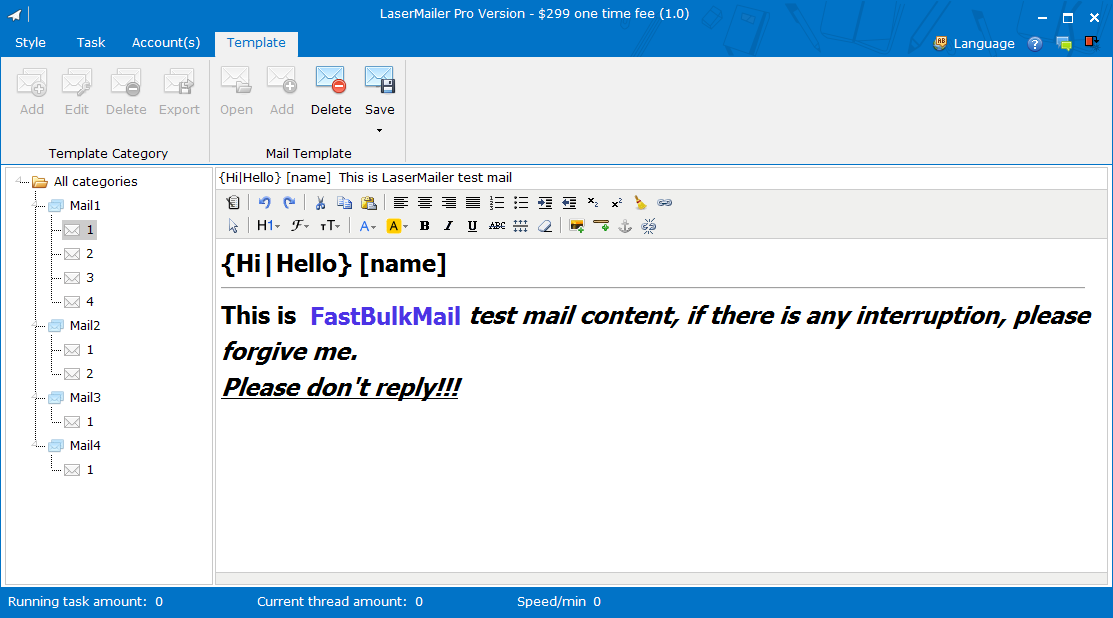Viewport: 1113px width, 618px height.
Task: Open the chat feedback bubbles icon
Action: [x=1064, y=43]
